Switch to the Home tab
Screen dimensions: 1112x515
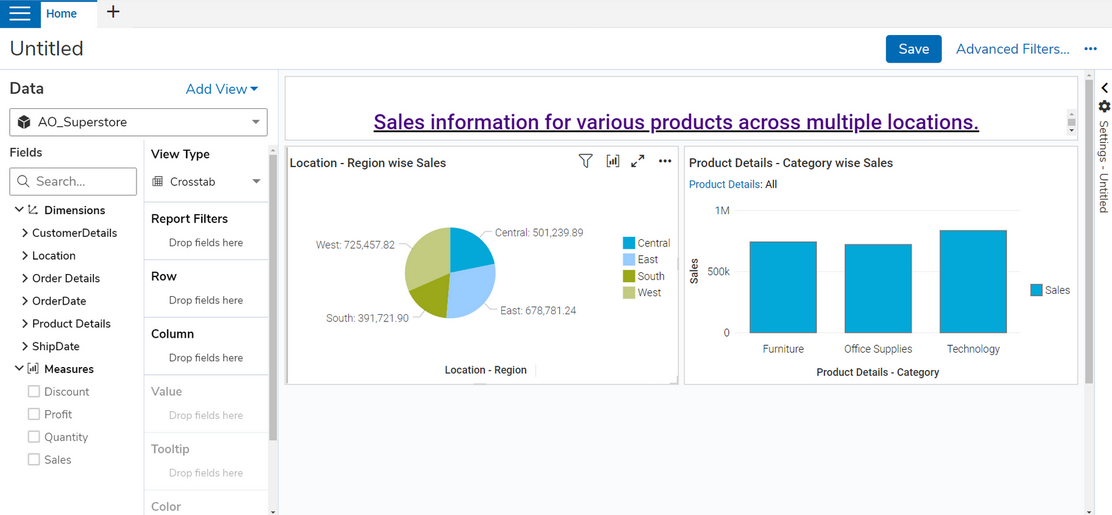(61, 14)
